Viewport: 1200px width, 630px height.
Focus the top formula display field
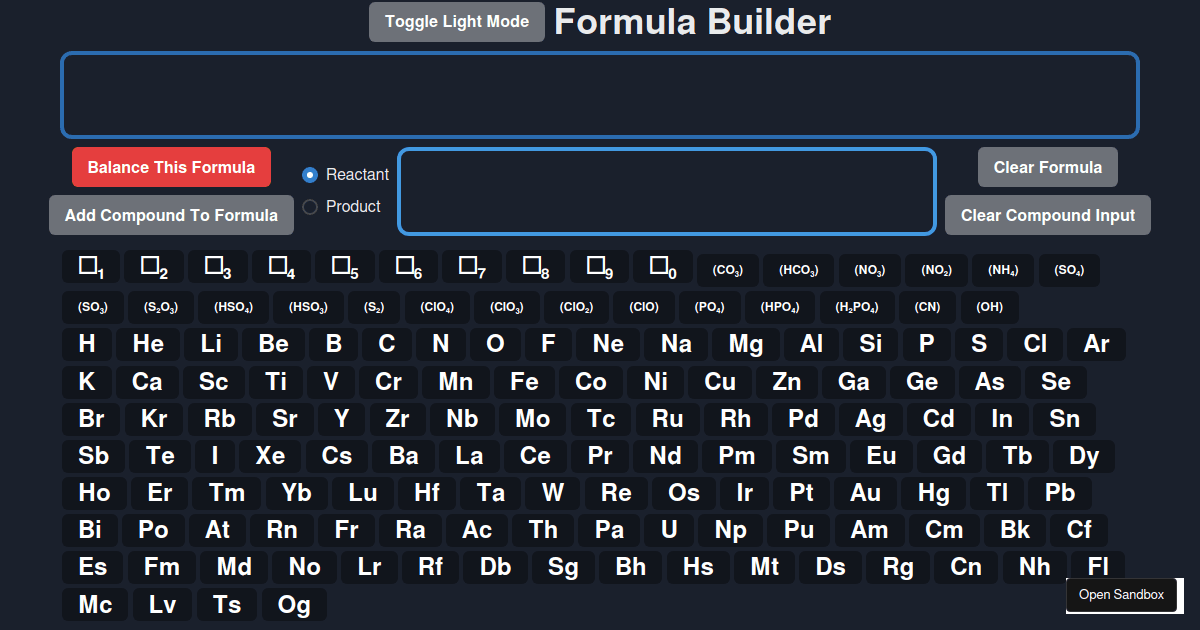tap(600, 95)
